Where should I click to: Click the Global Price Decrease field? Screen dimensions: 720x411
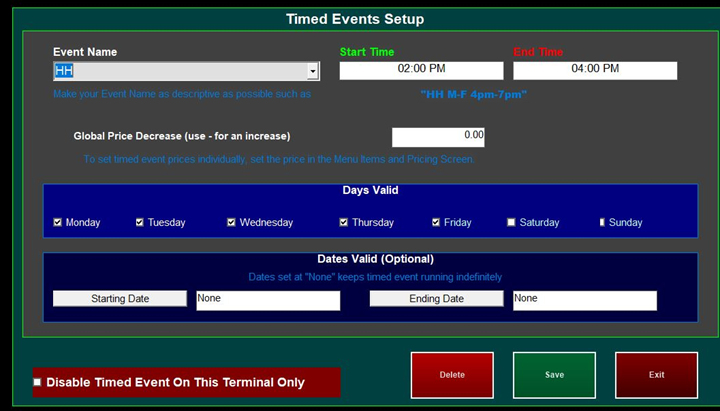click(x=438, y=136)
